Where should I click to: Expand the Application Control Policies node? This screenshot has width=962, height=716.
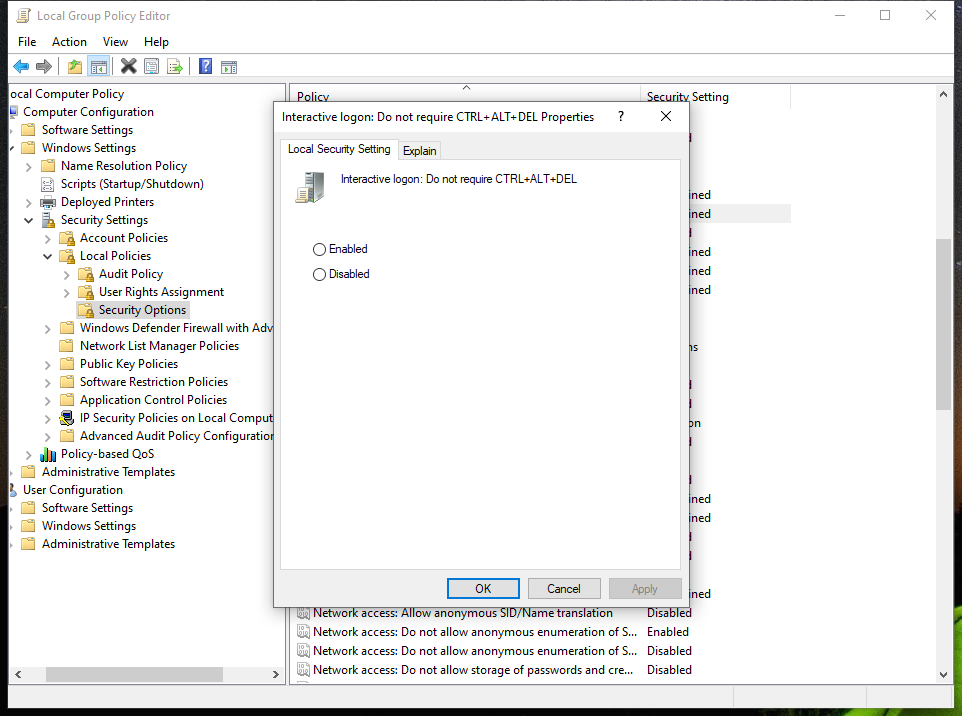pyautogui.click(x=47, y=401)
